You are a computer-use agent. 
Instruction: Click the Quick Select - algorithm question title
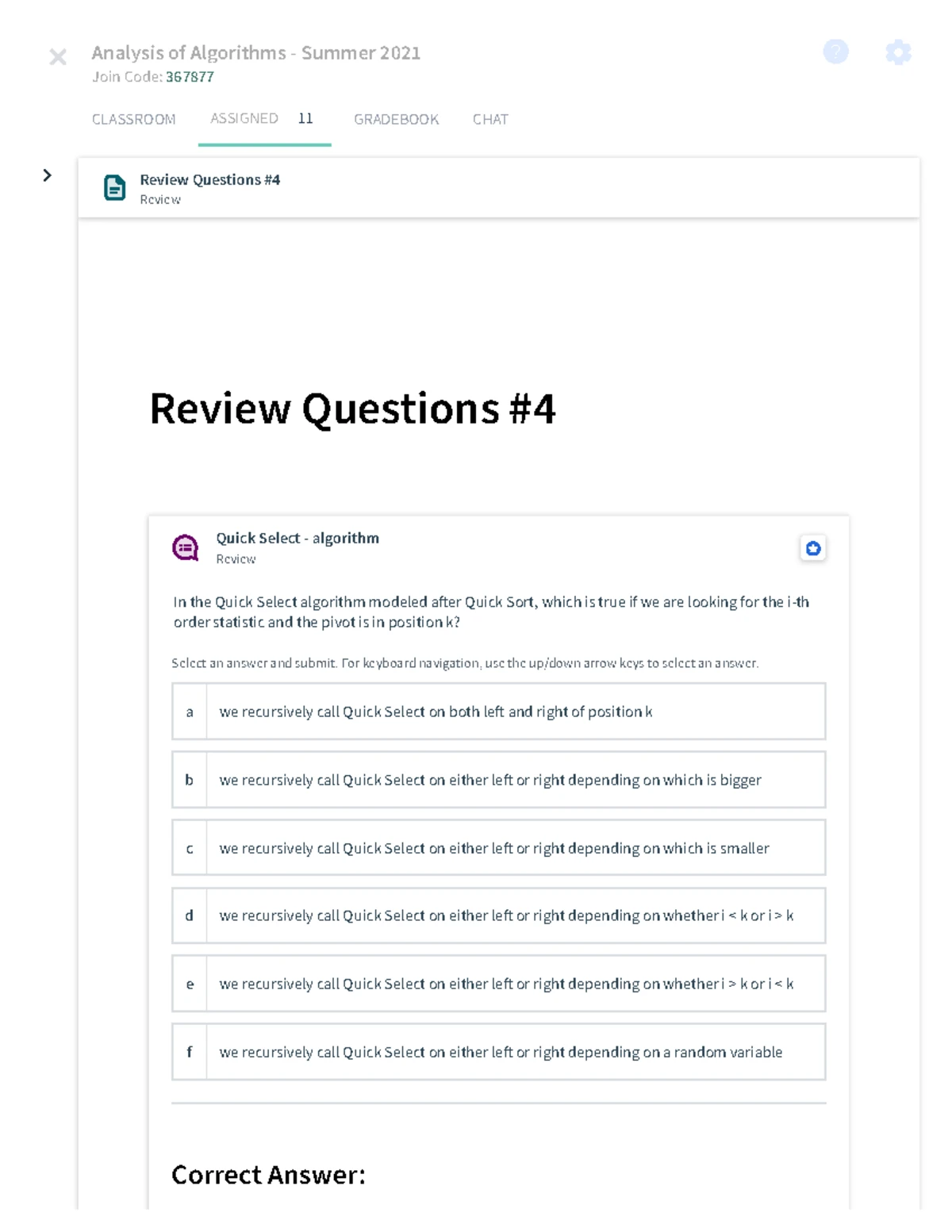tap(297, 538)
